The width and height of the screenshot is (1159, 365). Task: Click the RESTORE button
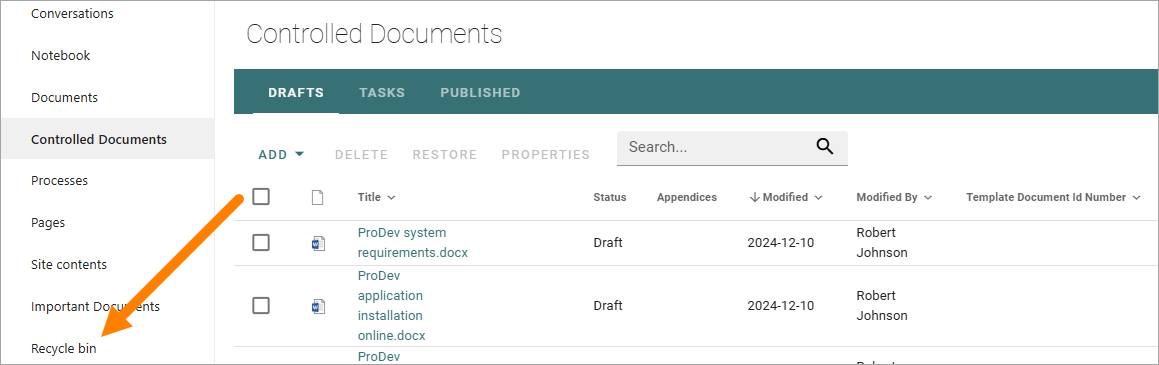tap(445, 154)
